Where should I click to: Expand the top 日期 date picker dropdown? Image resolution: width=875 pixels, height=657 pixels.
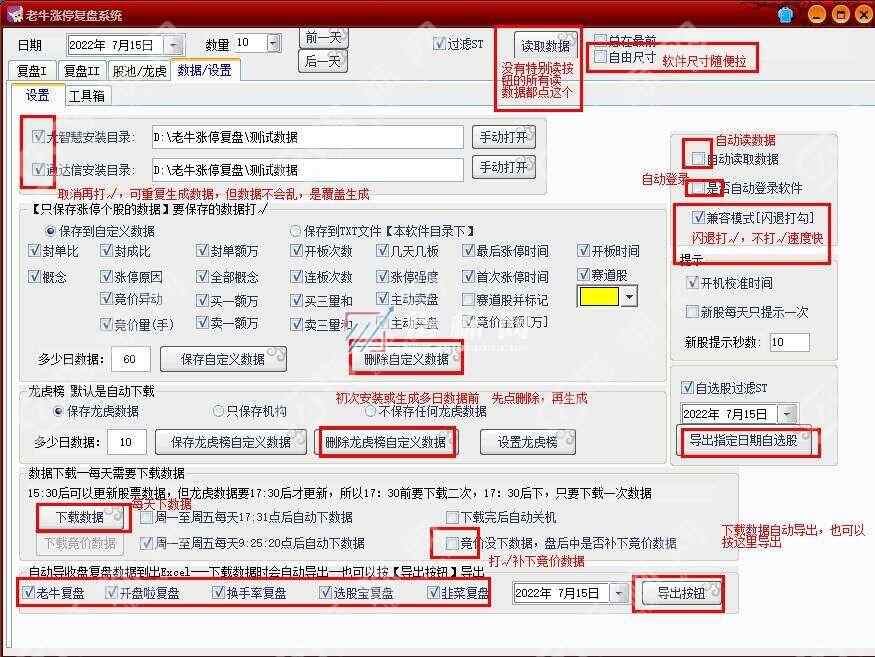tap(175, 45)
